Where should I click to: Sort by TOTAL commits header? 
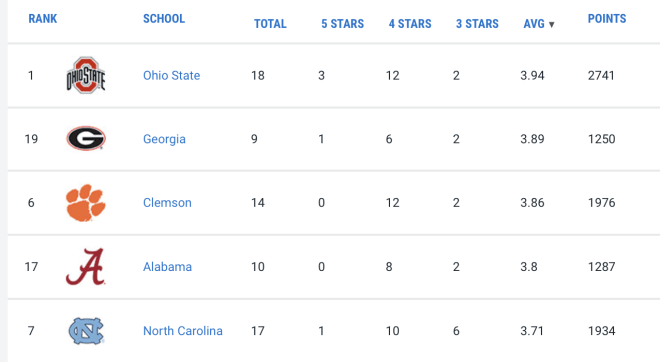[270, 24]
